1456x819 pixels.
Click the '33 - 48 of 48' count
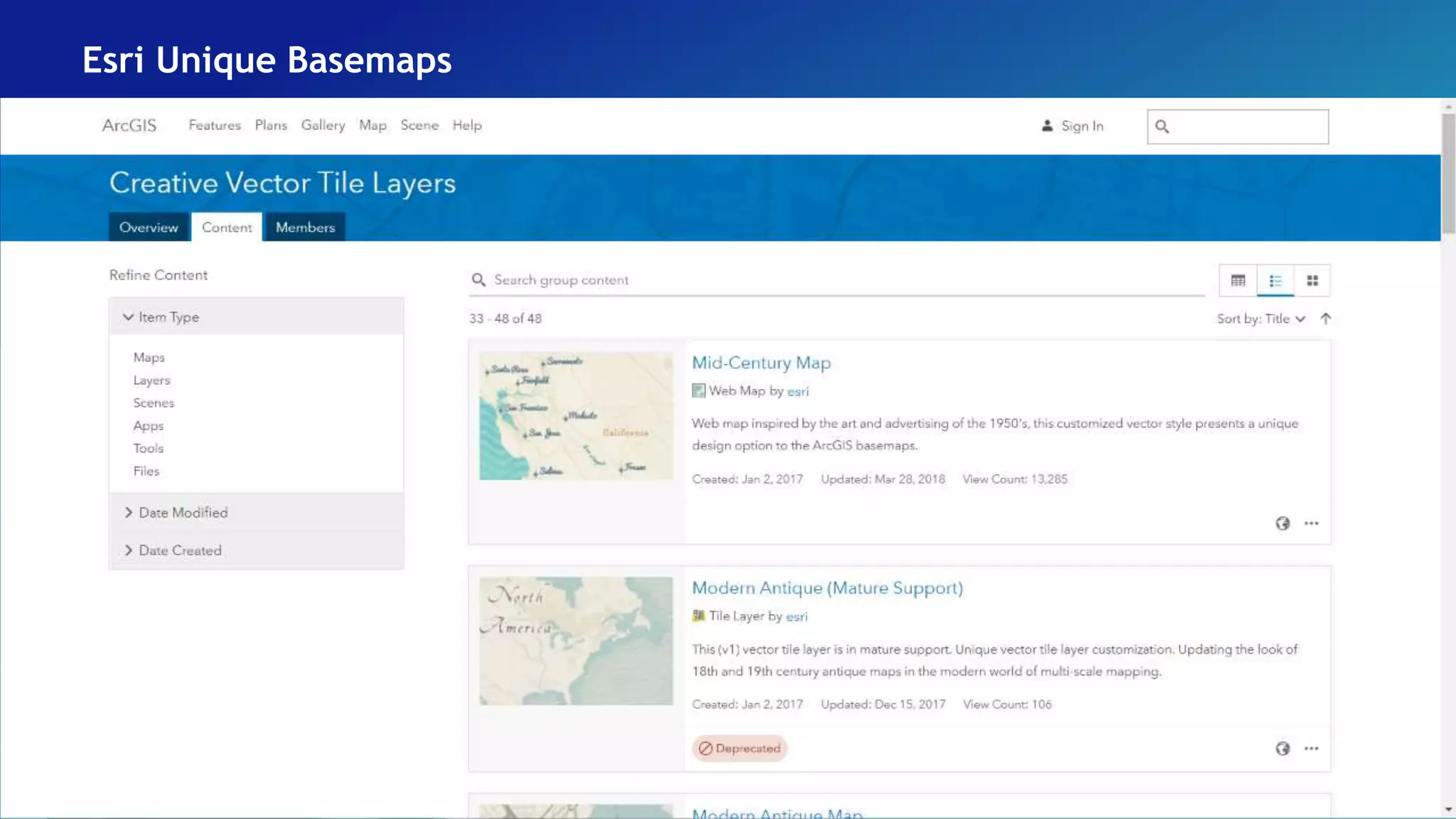pos(505,318)
